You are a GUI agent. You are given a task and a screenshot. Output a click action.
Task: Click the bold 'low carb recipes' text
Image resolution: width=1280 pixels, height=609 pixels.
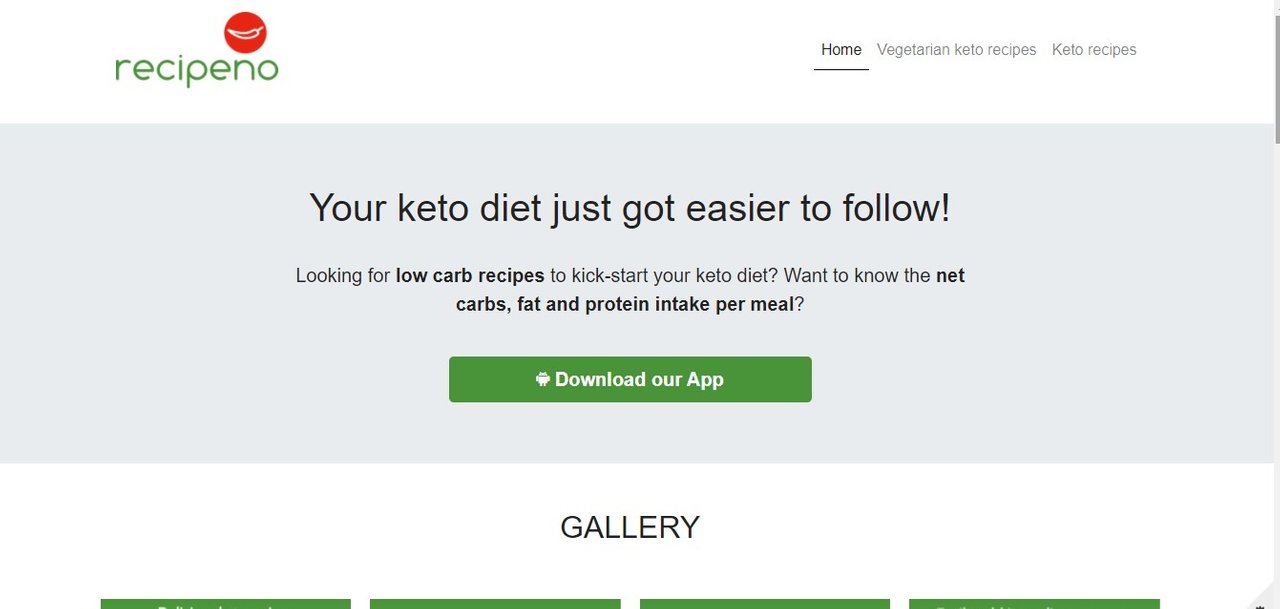tap(470, 276)
